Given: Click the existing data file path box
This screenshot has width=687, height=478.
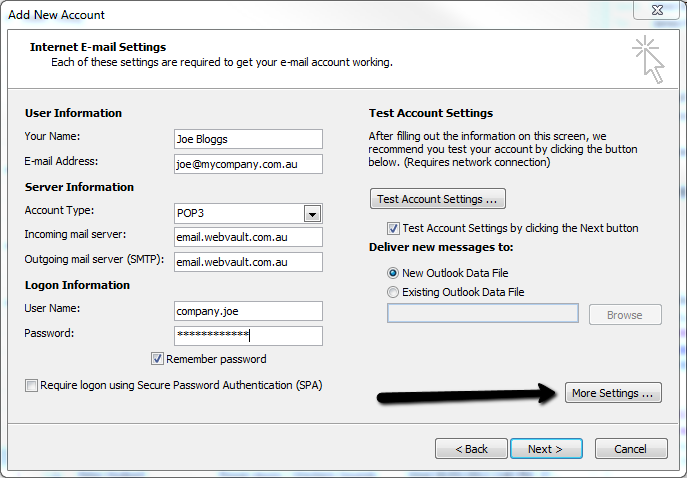Looking at the screenshot, I should tap(482, 314).
